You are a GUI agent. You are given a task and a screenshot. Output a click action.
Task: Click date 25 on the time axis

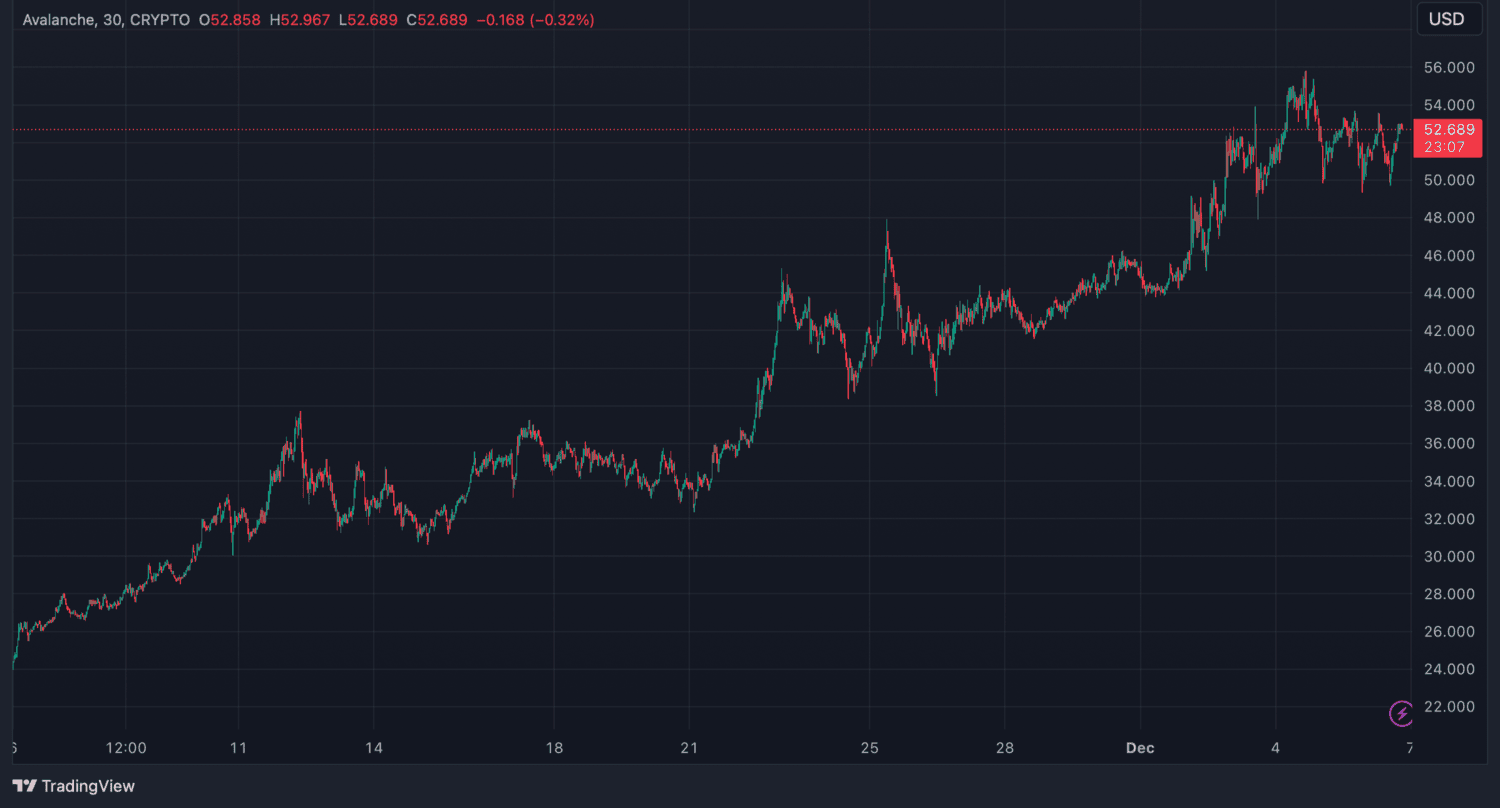click(869, 748)
